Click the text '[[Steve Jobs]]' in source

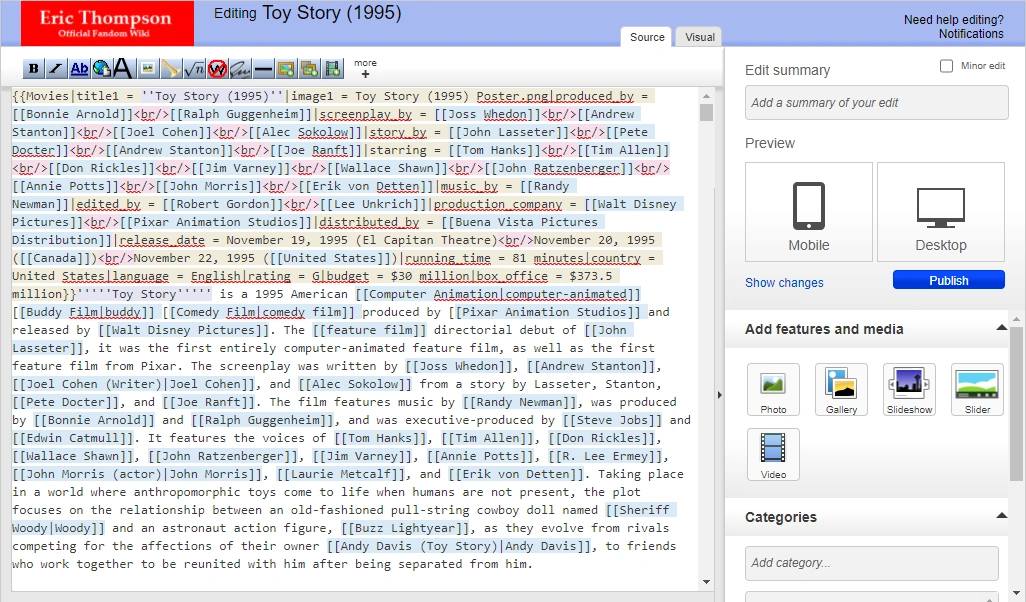coord(612,420)
